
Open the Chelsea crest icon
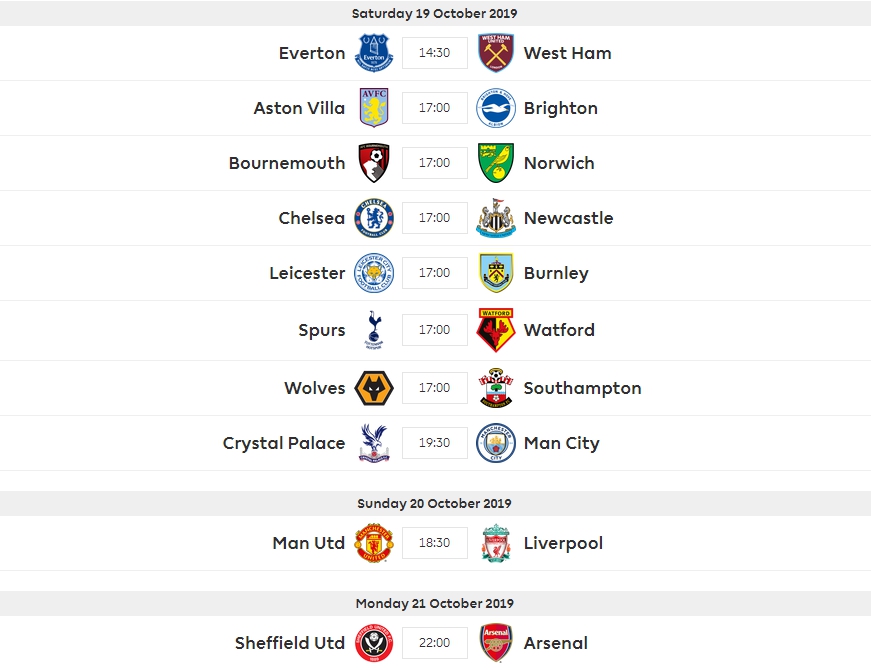tap(374, 218)
